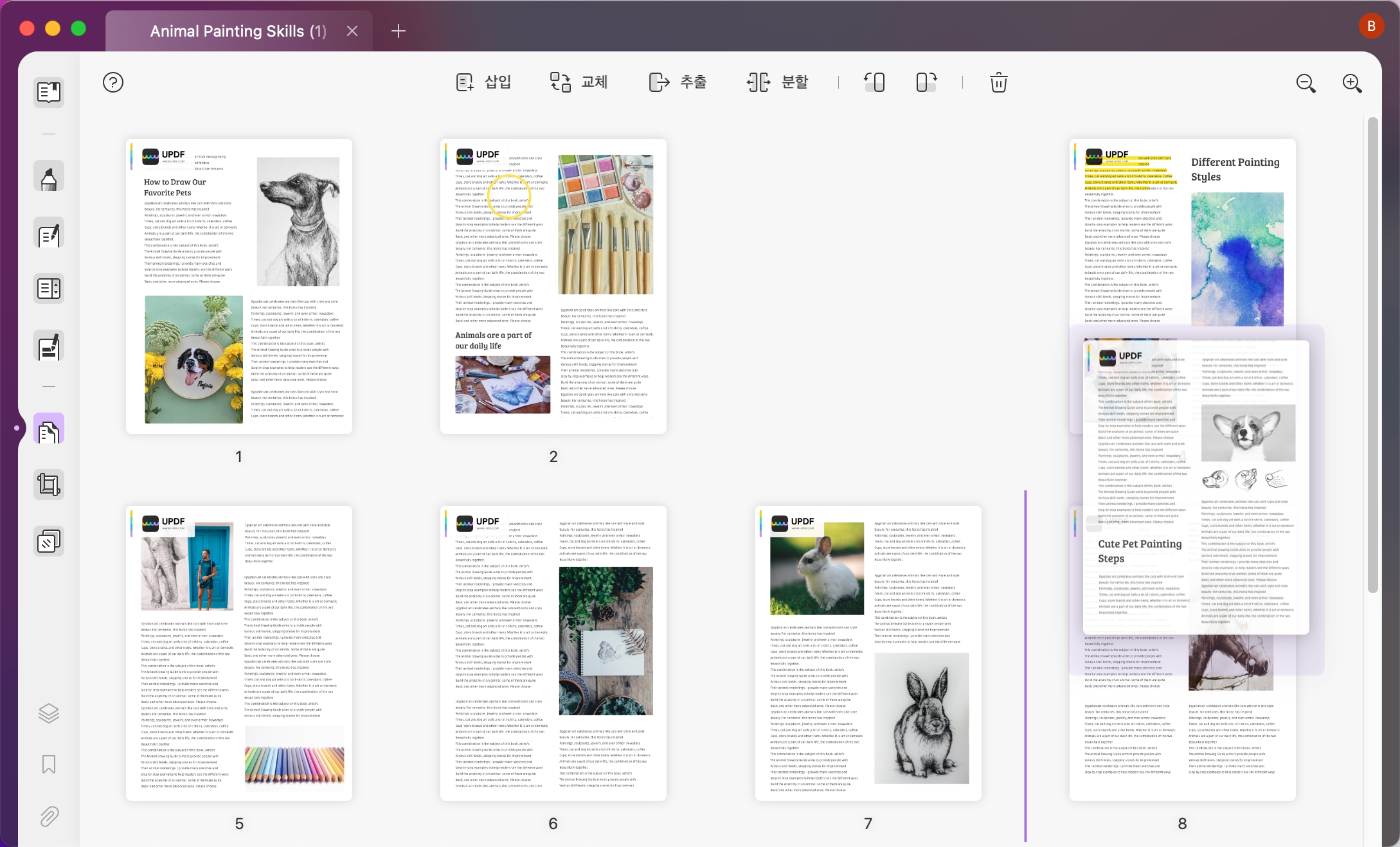Zoom in page thumbnails
This screenshot has height=847, width=1400.
1352,83
